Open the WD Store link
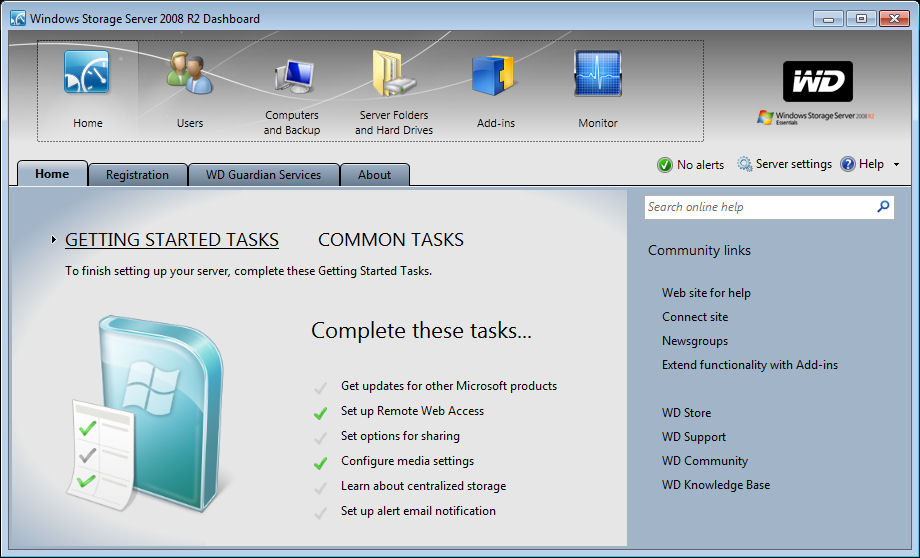The height and width of the screenshot is (558, 920). [x=686, y=413]
